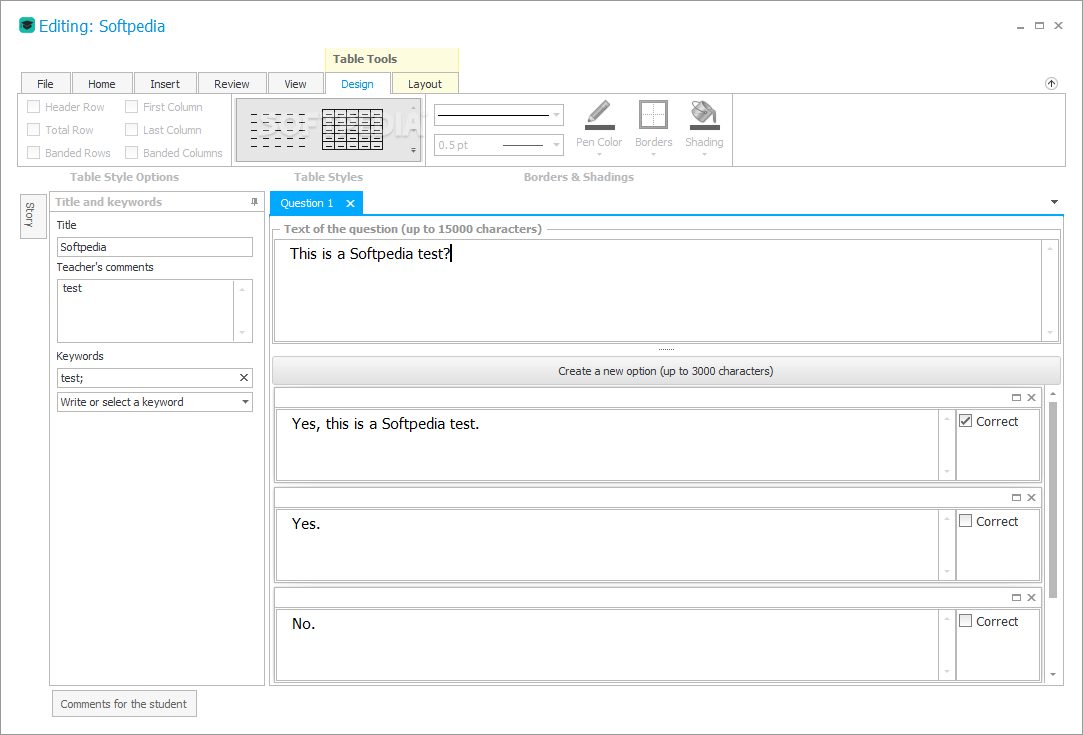
Task: Click the Teacher's comments text area
Action: (x=145, y=311)
